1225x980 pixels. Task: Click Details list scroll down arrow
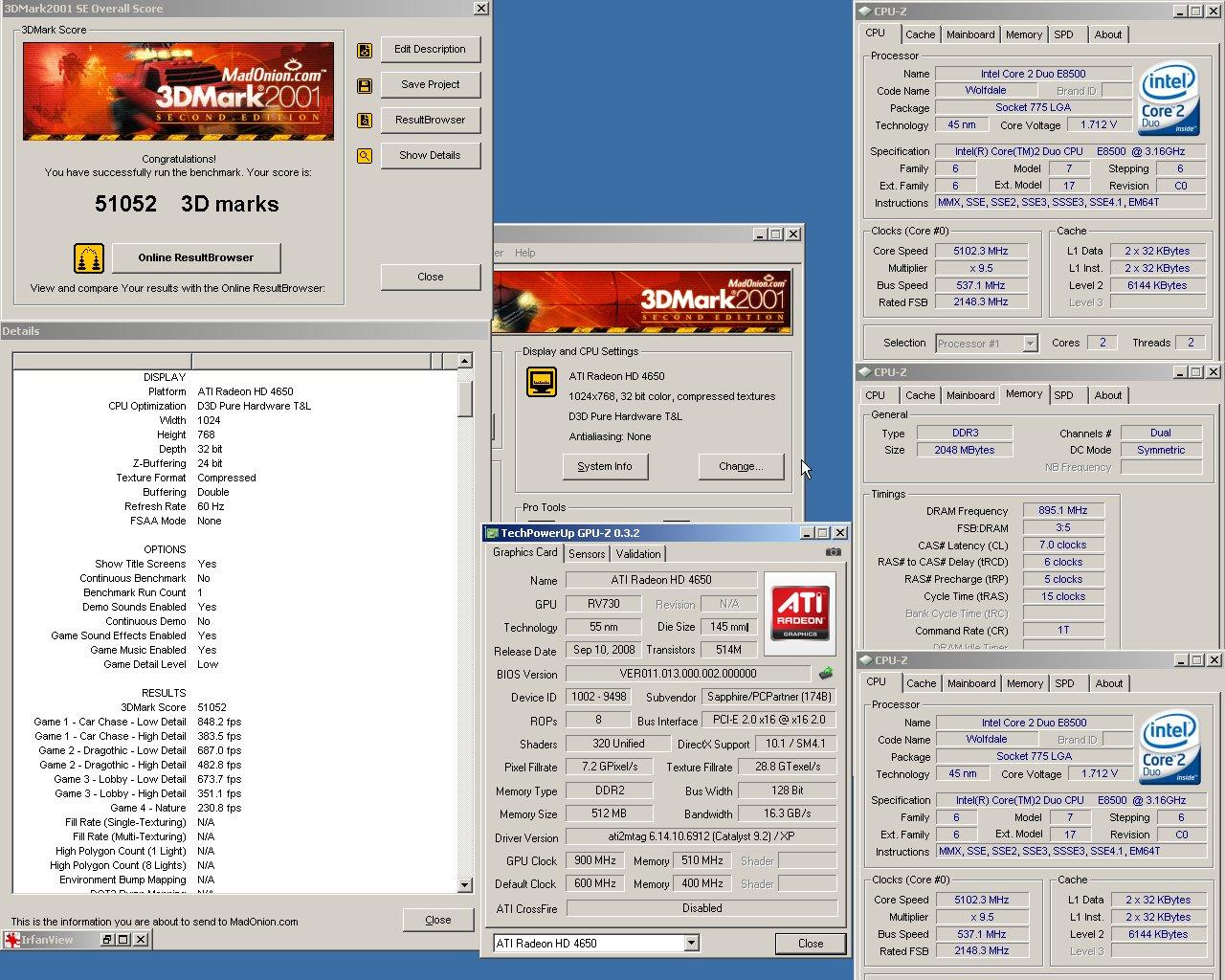point(465,885)
